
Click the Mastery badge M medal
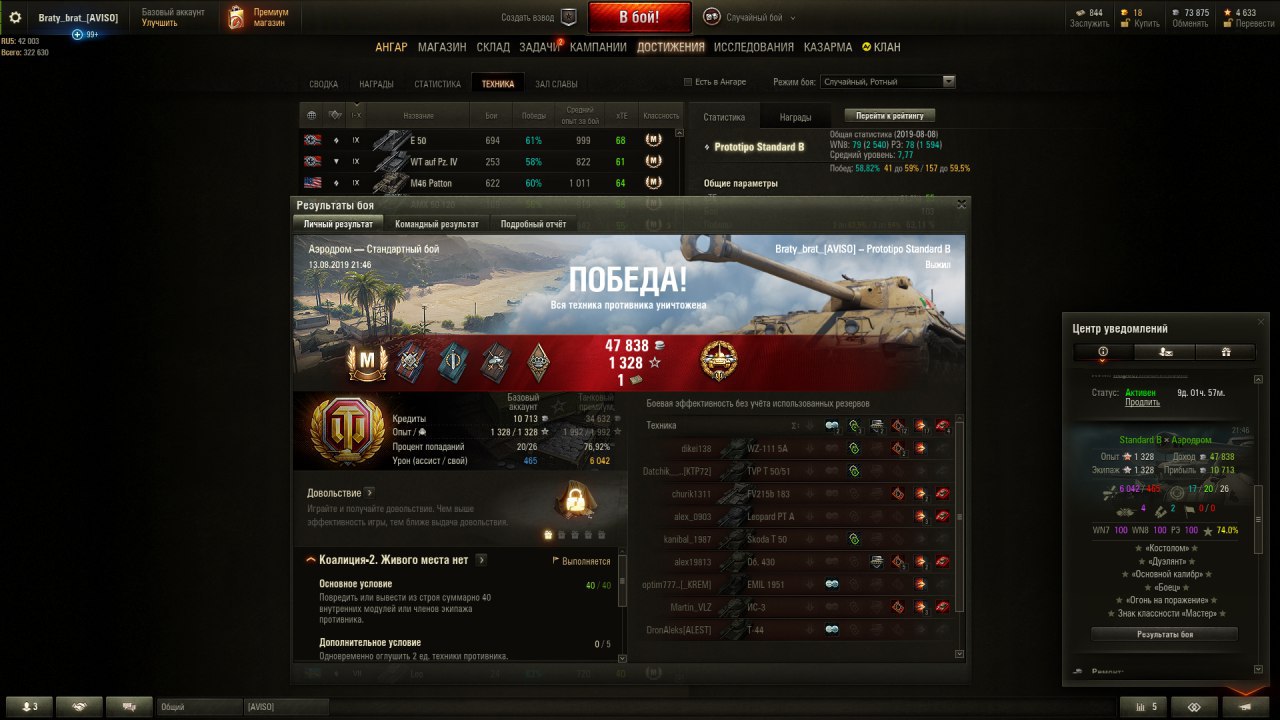[x=367, y=362]
